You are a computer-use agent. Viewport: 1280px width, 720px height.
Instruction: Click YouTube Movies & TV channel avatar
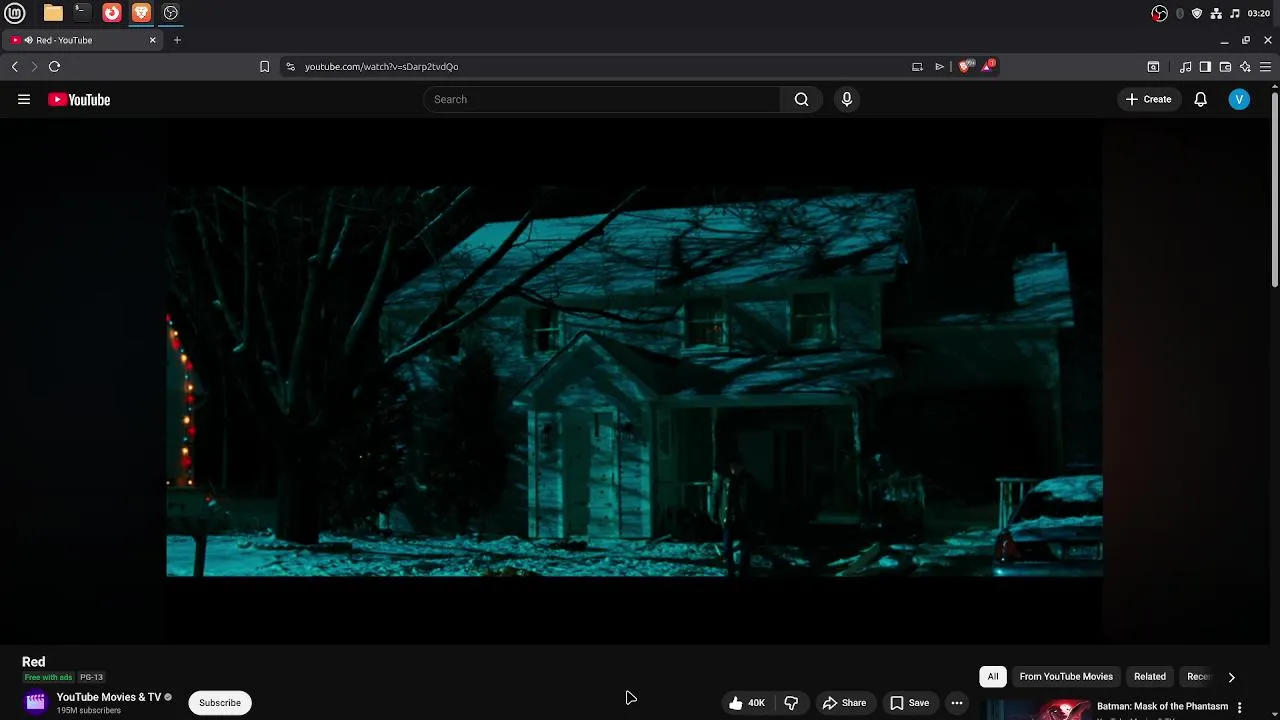coord(36,702)
